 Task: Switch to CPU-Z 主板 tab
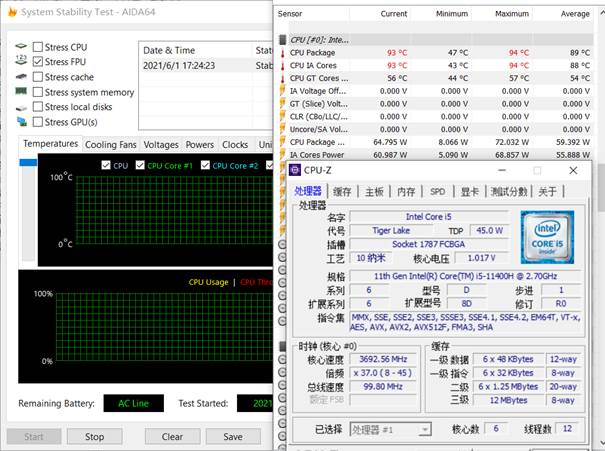[374, 191]
